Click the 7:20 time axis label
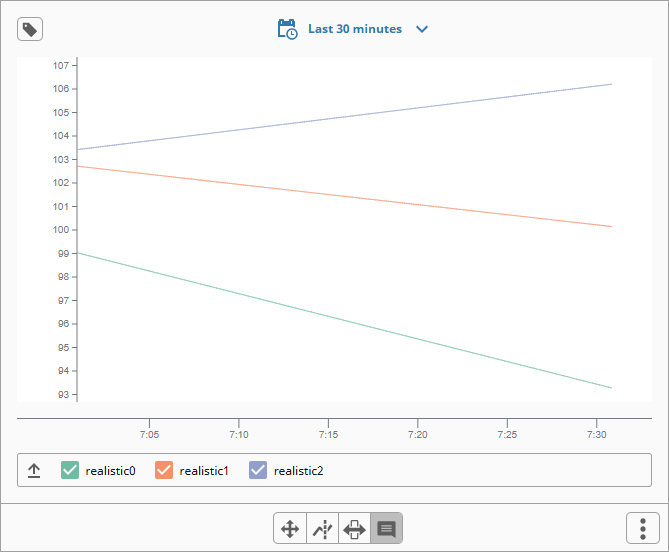669x552 pixels. [418, 434]
